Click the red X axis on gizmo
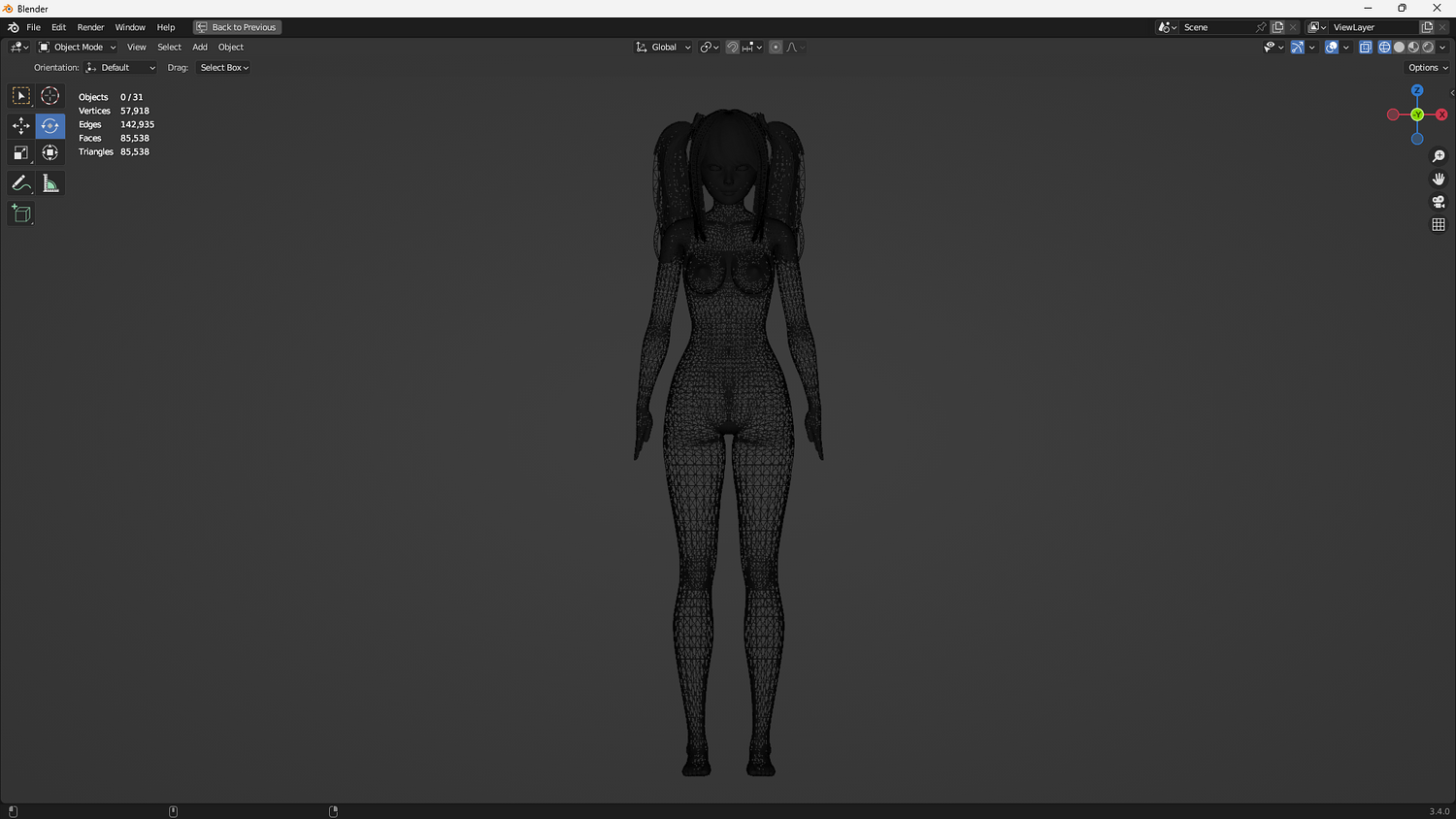 [x=1441, y=115]
